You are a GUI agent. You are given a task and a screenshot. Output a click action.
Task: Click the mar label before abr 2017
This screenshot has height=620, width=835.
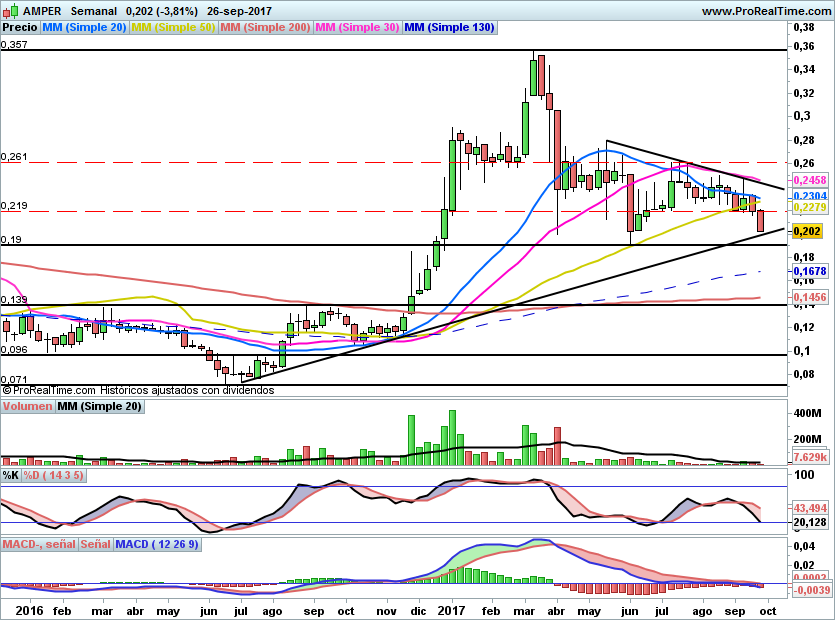coord(524,611)
